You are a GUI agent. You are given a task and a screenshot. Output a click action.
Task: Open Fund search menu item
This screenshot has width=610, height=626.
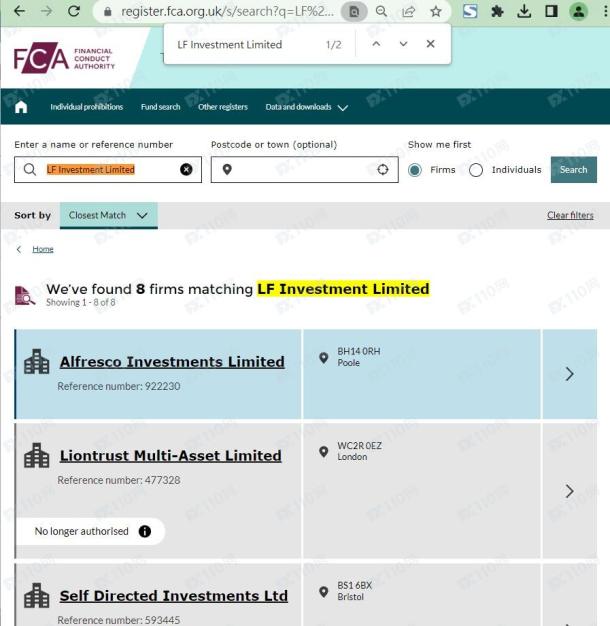pyautogui.click(x=160, y=107)
